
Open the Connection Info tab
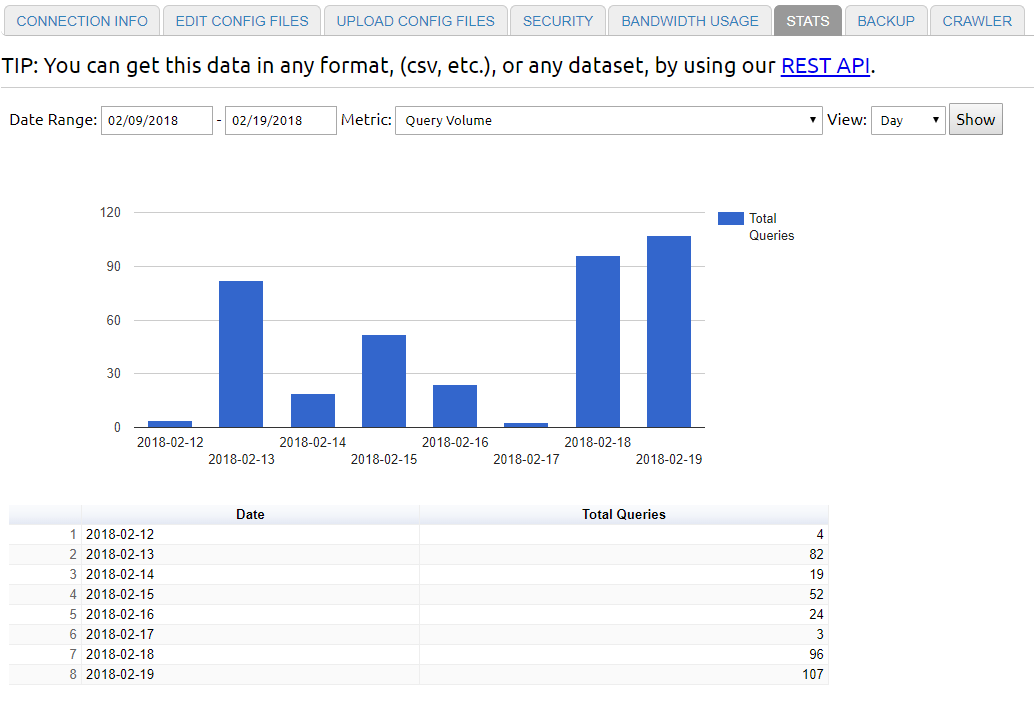click(x=82, y=21)
